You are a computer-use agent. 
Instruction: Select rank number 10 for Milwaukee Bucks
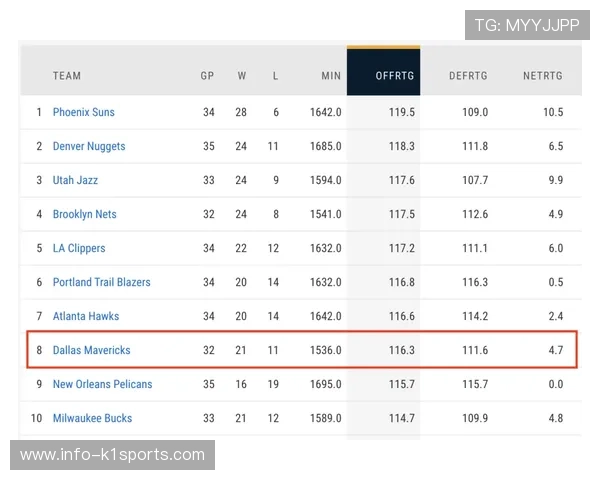tap(36, 418)
